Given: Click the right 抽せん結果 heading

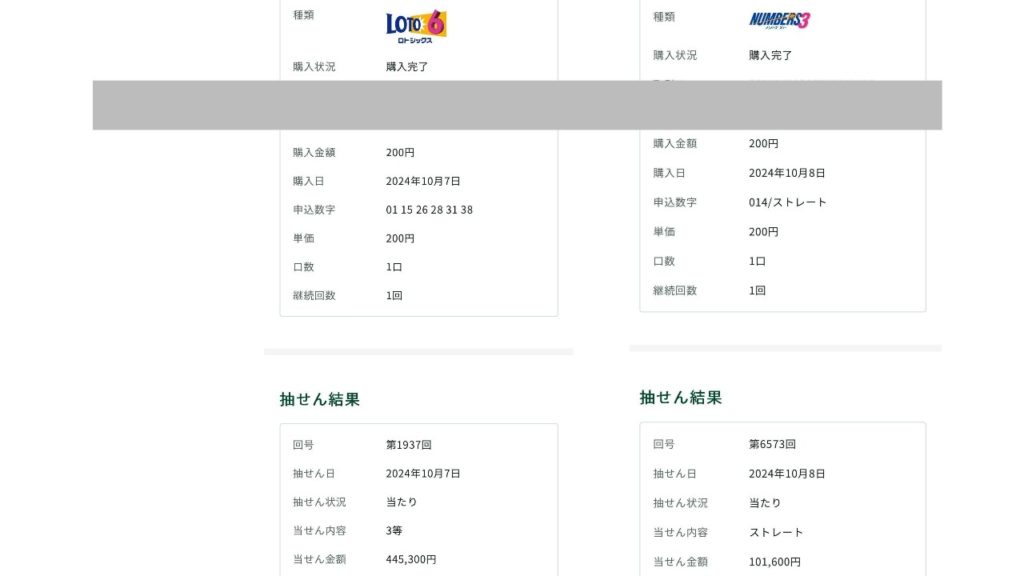Looking at the screenshot, I should 680,397.
